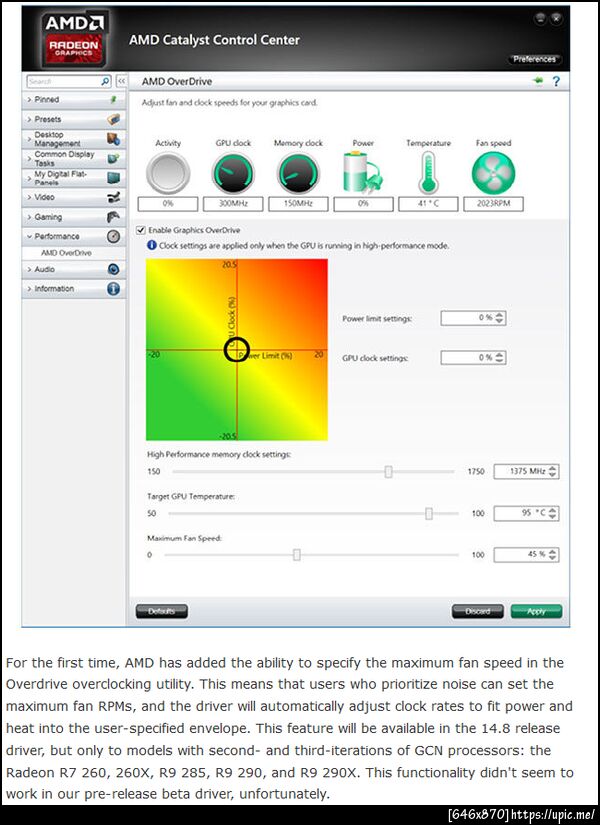Click the Desktop Management icon
600x825 pixels.
[113, 139]
